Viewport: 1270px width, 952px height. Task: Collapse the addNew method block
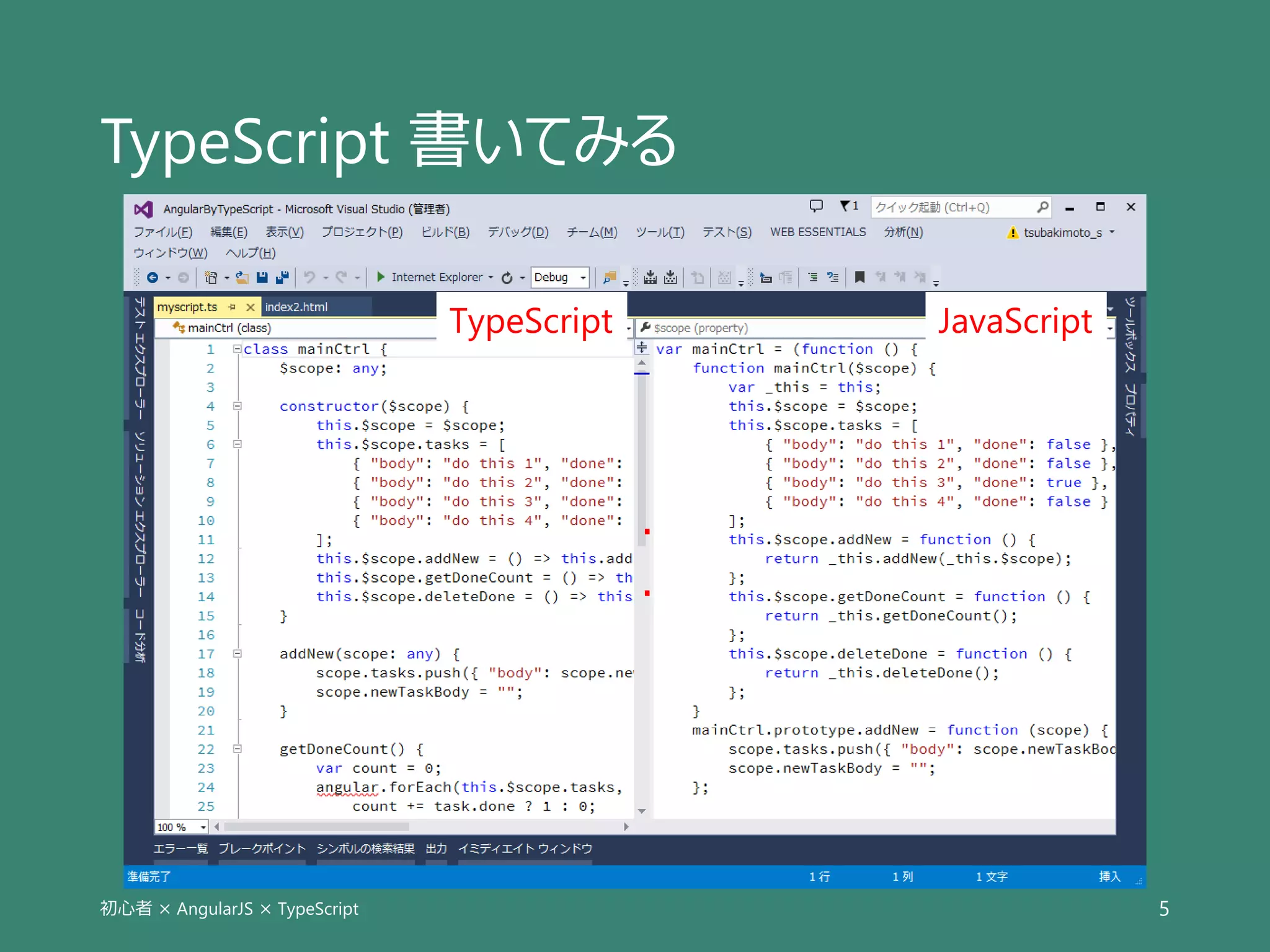[237, 653]
